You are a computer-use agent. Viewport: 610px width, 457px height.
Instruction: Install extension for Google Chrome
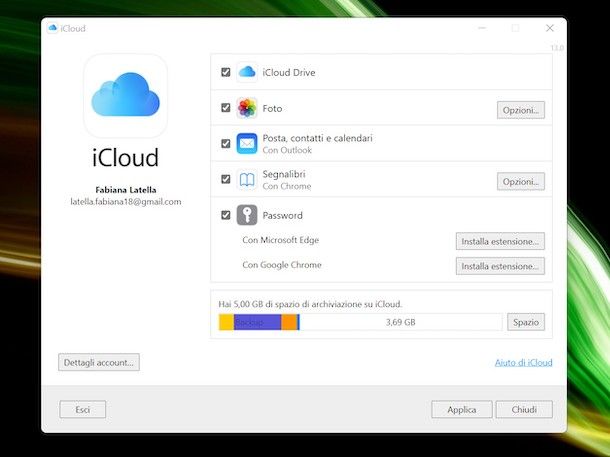pos(500,266)
